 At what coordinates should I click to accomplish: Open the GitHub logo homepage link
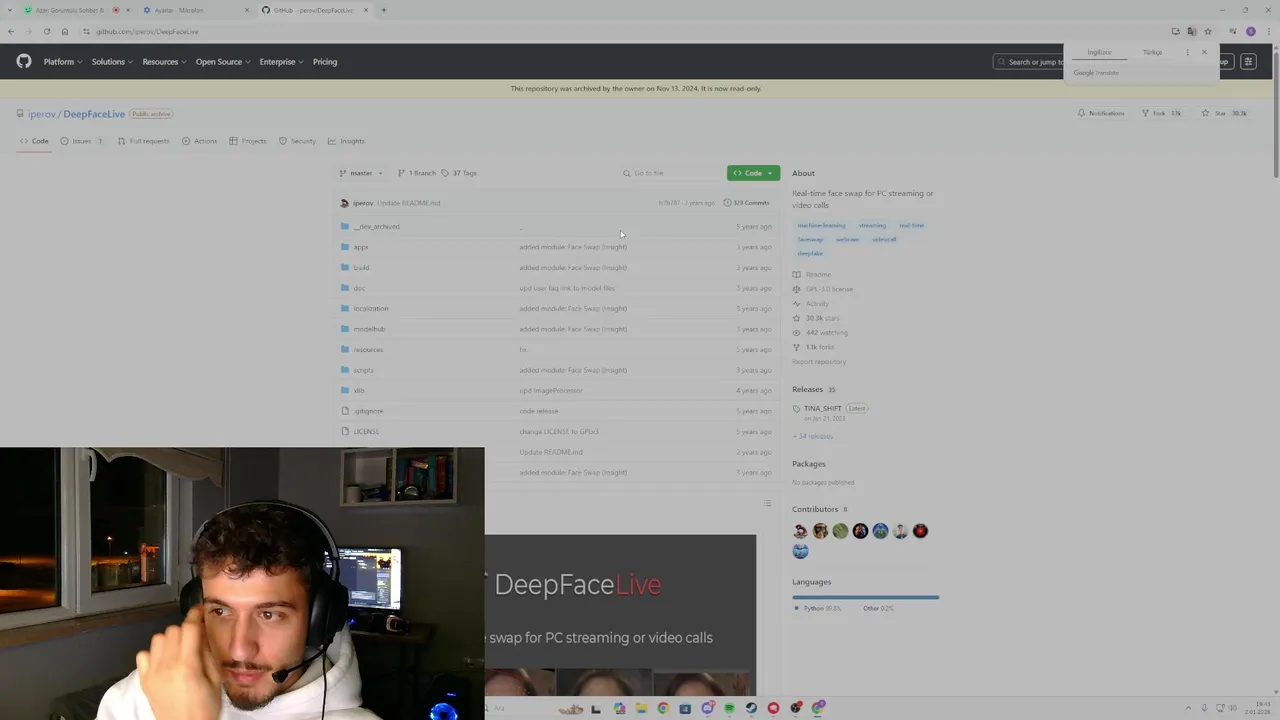coord(24,62)
